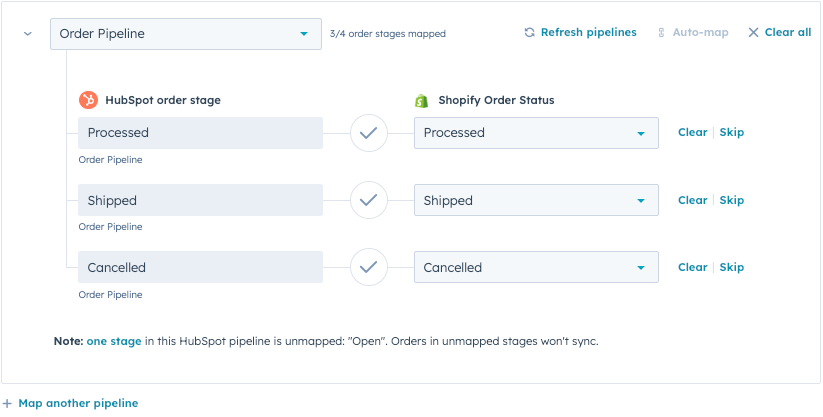
Task: Skip the Cancelled stage mapping
Action: 732,267
